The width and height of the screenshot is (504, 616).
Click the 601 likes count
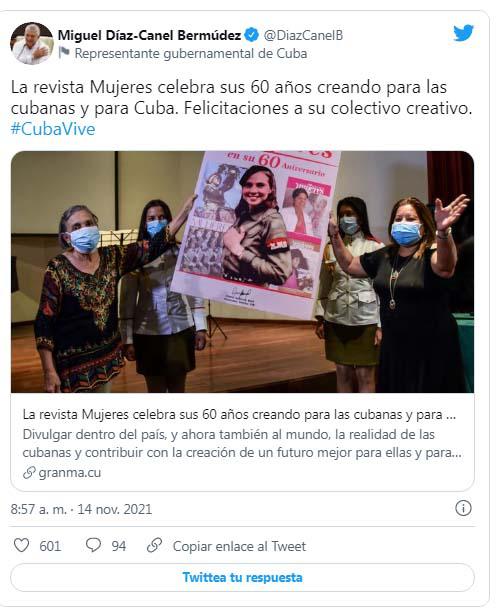[50, 546]
